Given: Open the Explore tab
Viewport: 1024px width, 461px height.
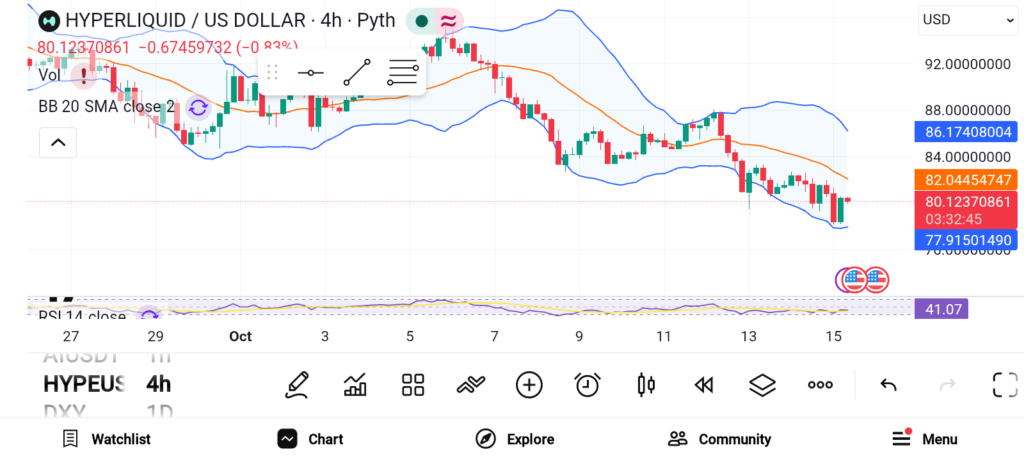Looking at the screenshot, I should (x=515, y=439).
